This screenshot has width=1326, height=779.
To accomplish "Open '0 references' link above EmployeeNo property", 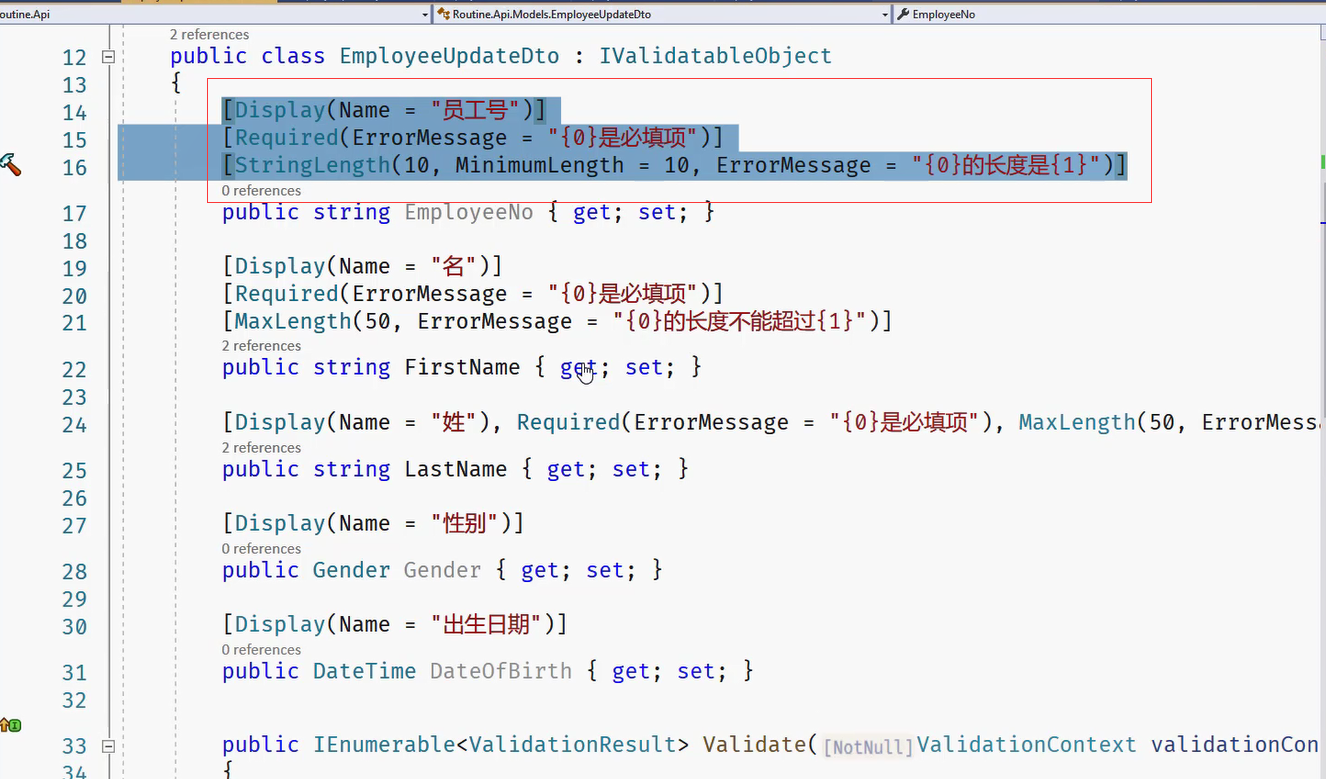I will tap(261, 191).
